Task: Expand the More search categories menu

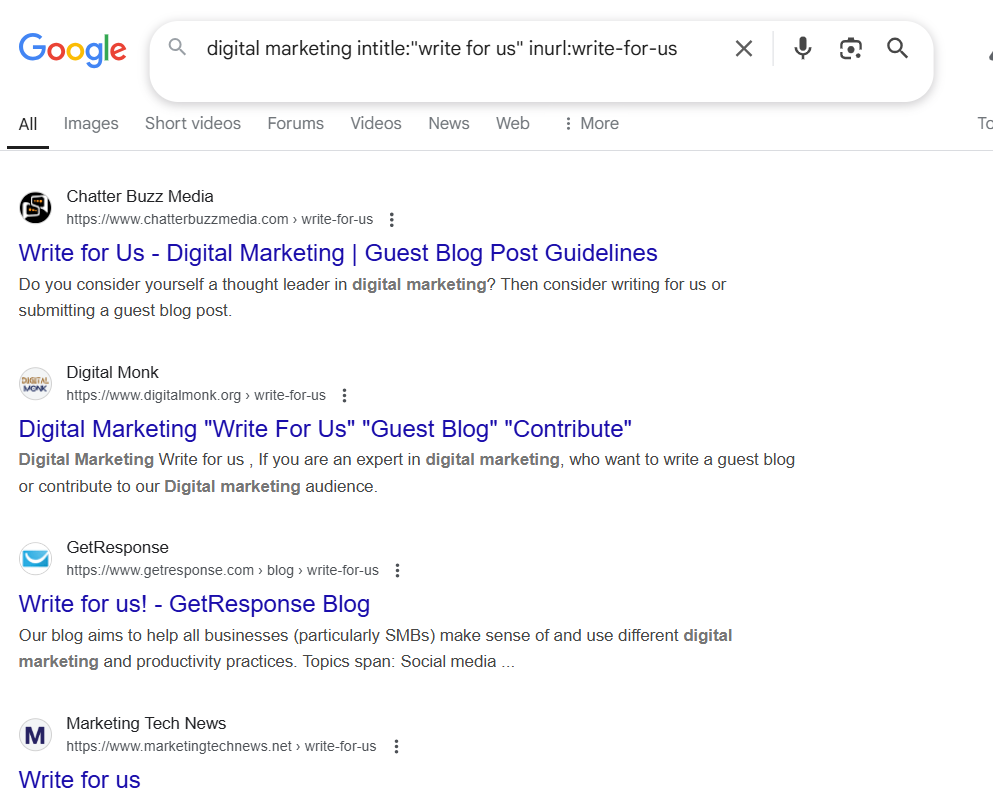Action: [590, 123]
